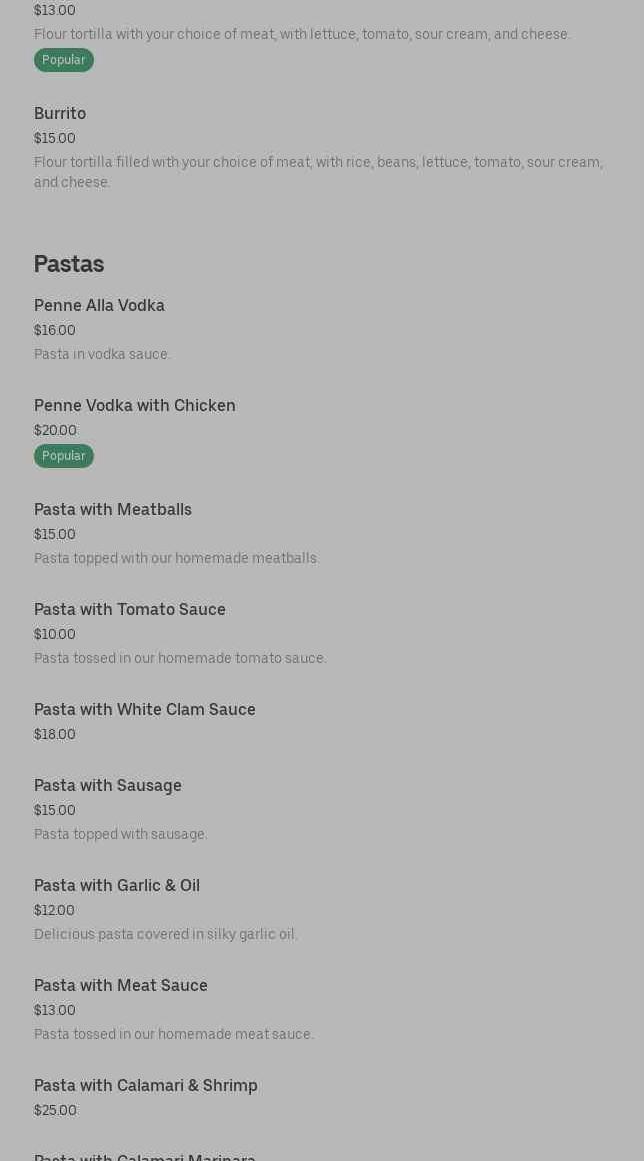Select Pasta with Garlic & Oil

[x=117, y=886]
